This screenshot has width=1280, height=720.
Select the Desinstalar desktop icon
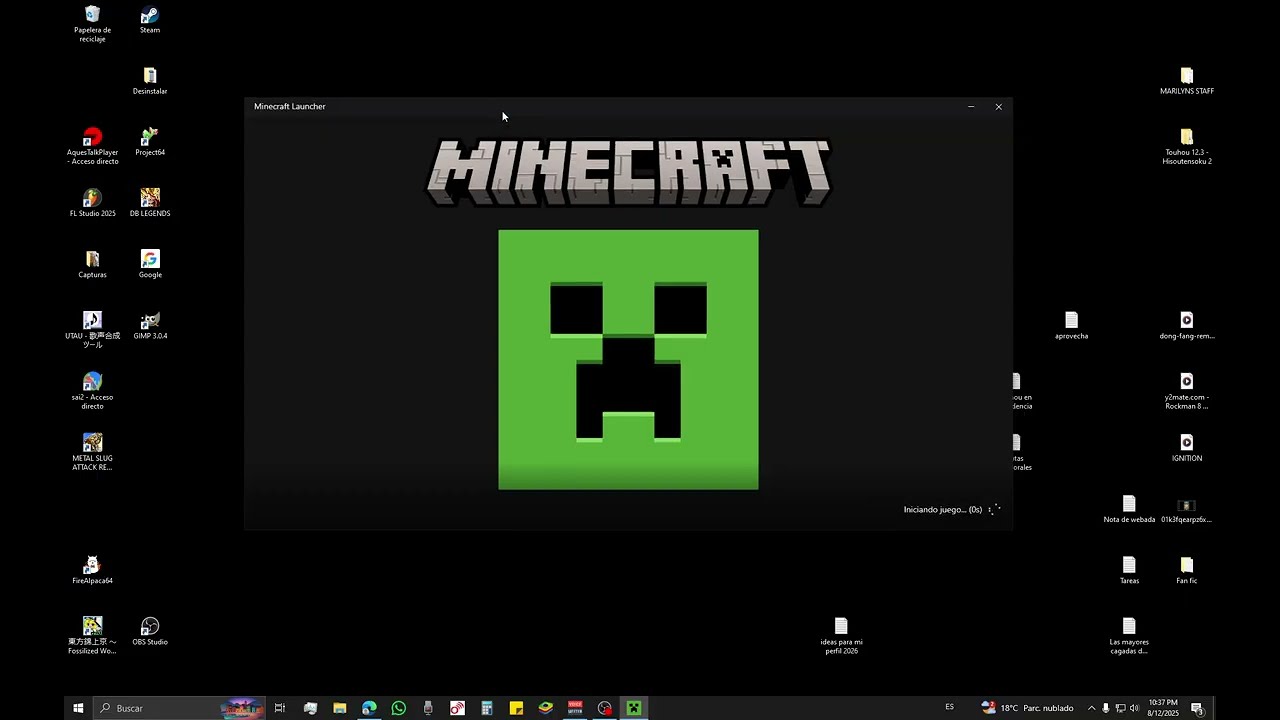[x=150, y=81]
